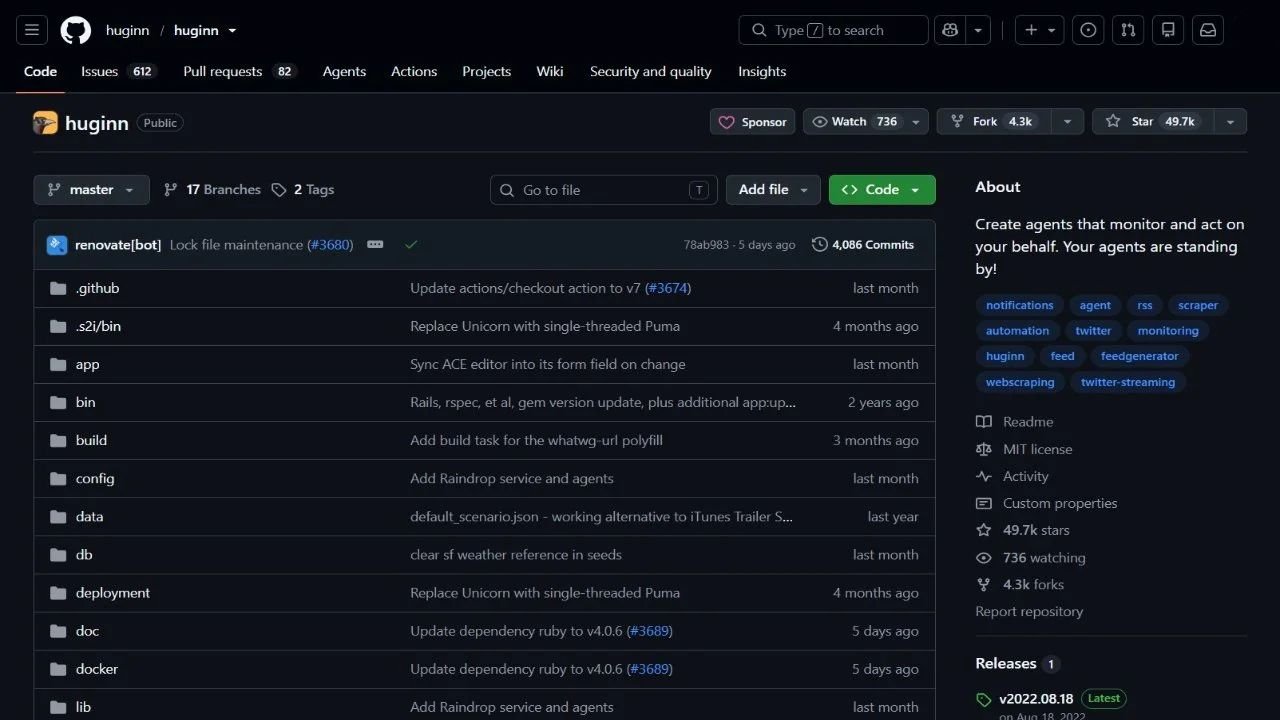Click the Go to file search field
The width and height of the screenshot is (1280, 720).
pyautogui.click(x=604, y=190)
